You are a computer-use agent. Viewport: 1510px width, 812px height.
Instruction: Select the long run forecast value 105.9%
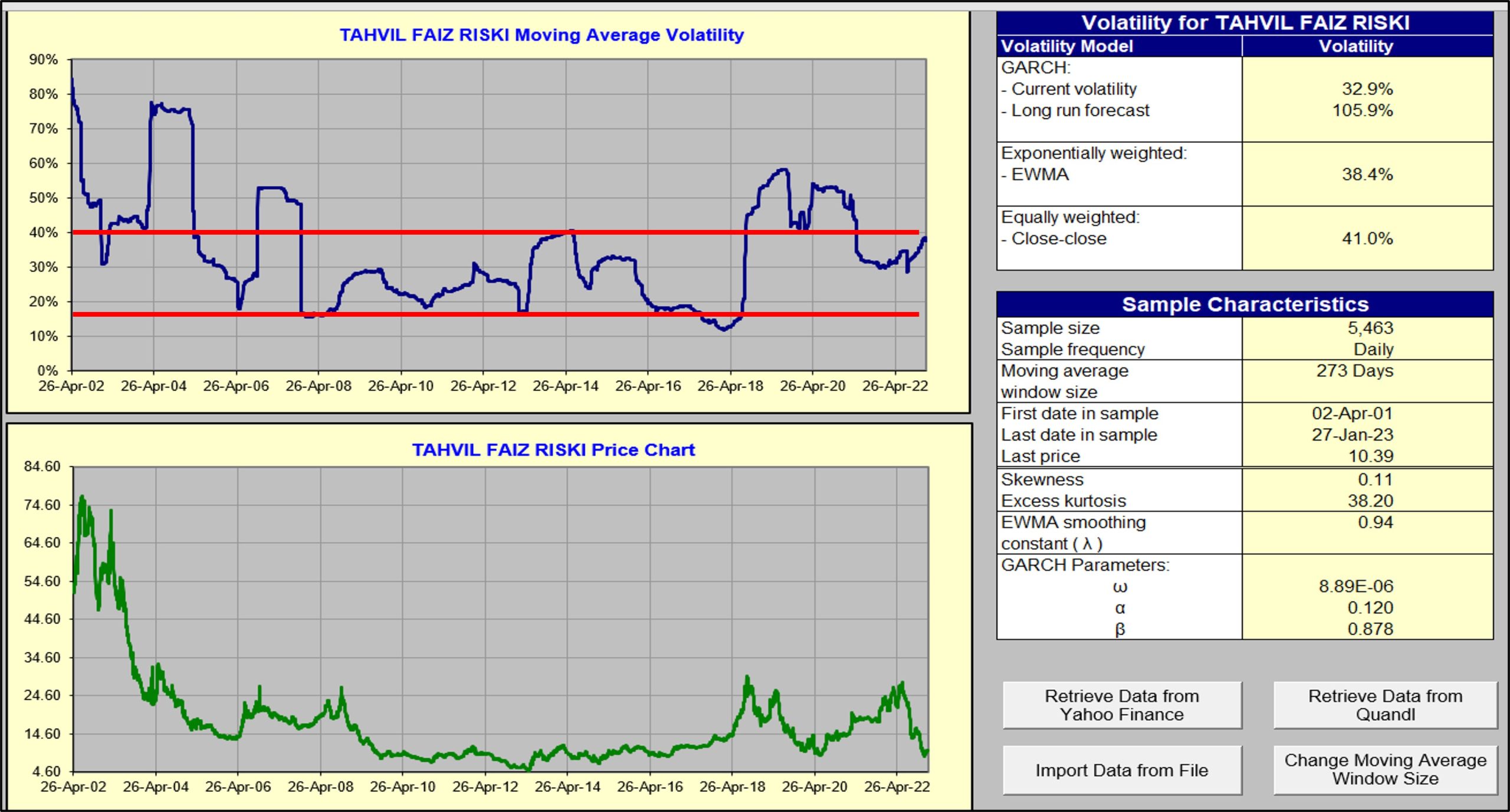[1363, 110]
